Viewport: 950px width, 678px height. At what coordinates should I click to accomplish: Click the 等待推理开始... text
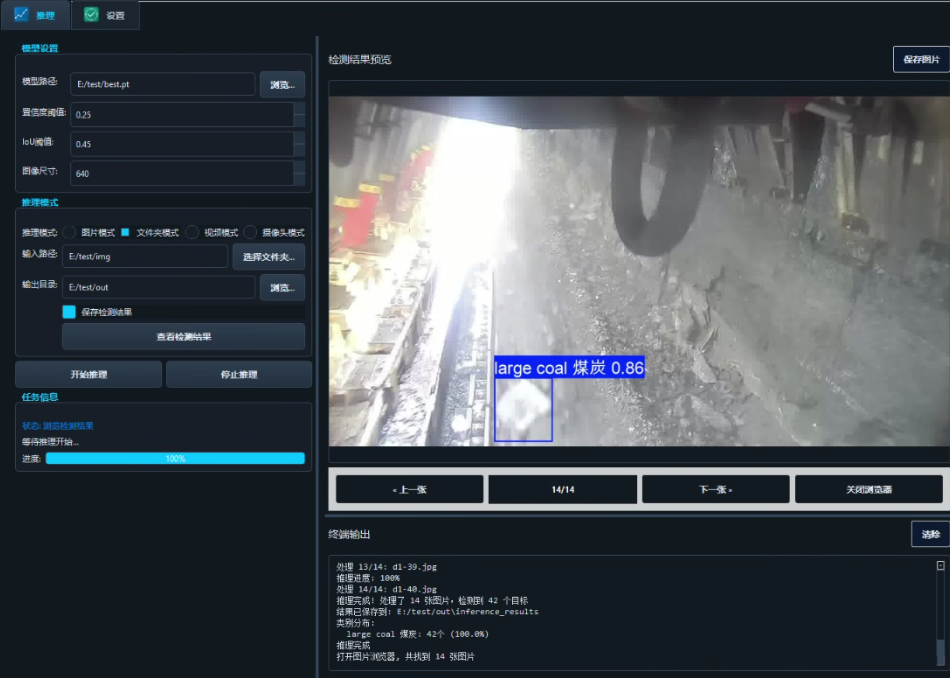[50, 442]
